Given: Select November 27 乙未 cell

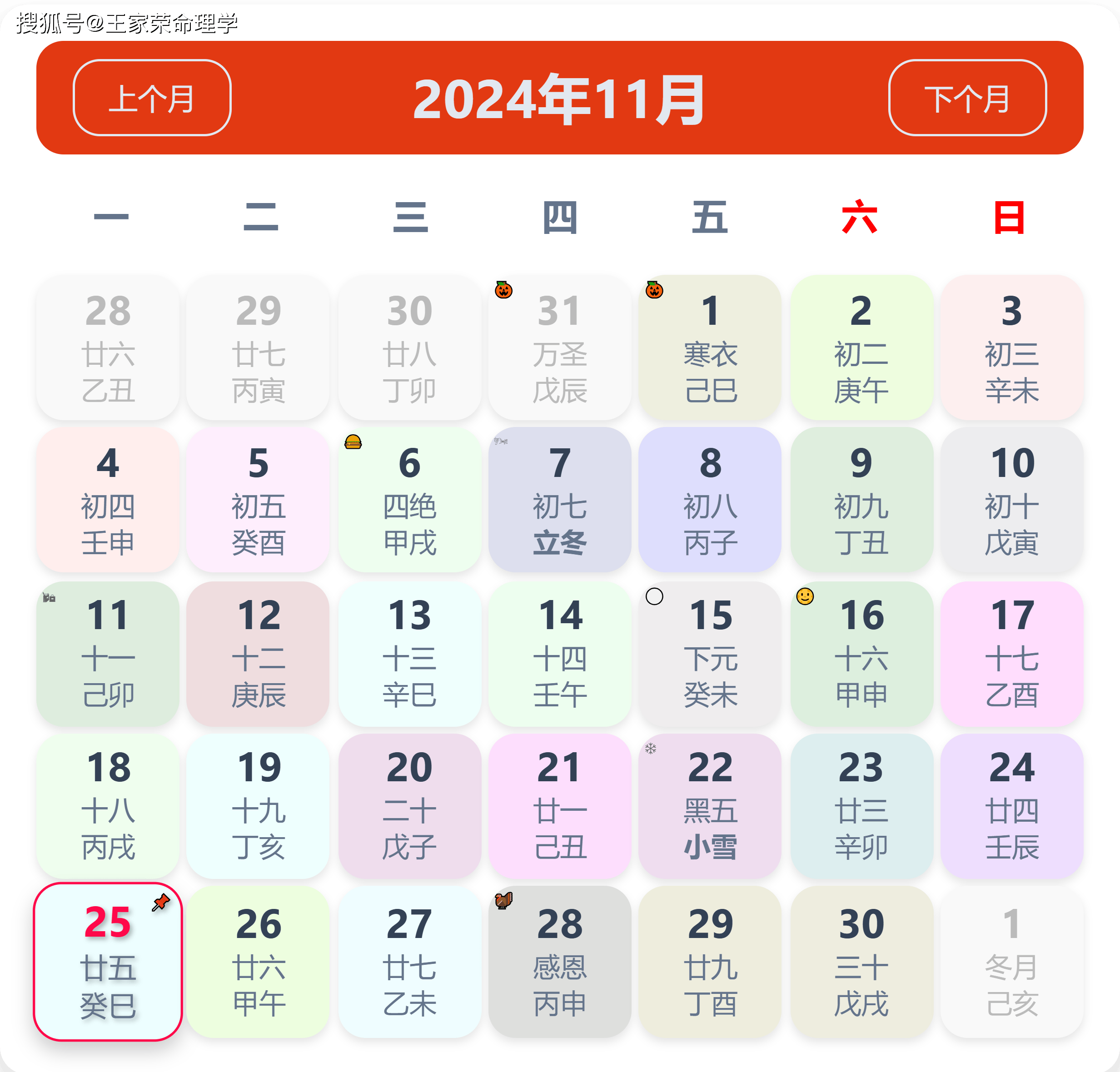Looking at the screenshot, I should [410, 962].
